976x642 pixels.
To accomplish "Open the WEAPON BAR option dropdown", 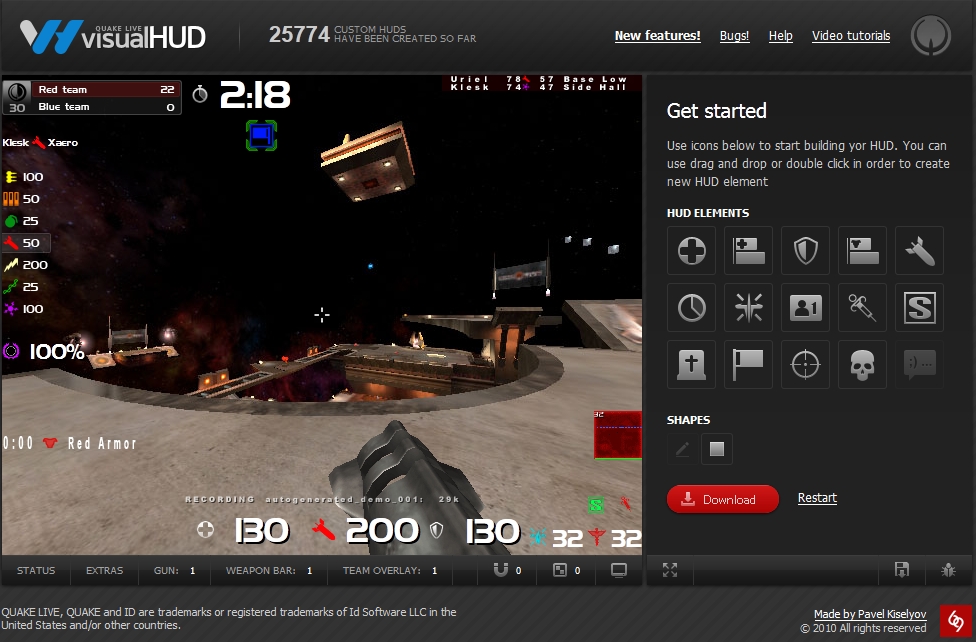I will click(x=269, y=570).
